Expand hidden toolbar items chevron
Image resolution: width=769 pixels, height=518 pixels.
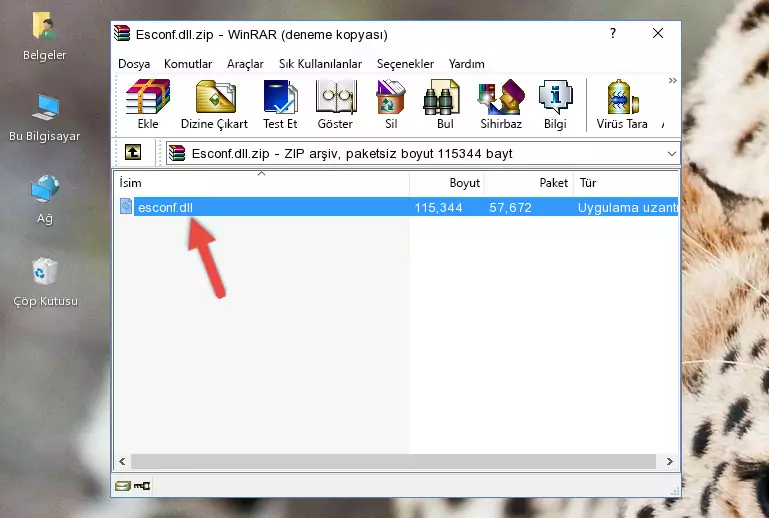(x=672, y=80)
